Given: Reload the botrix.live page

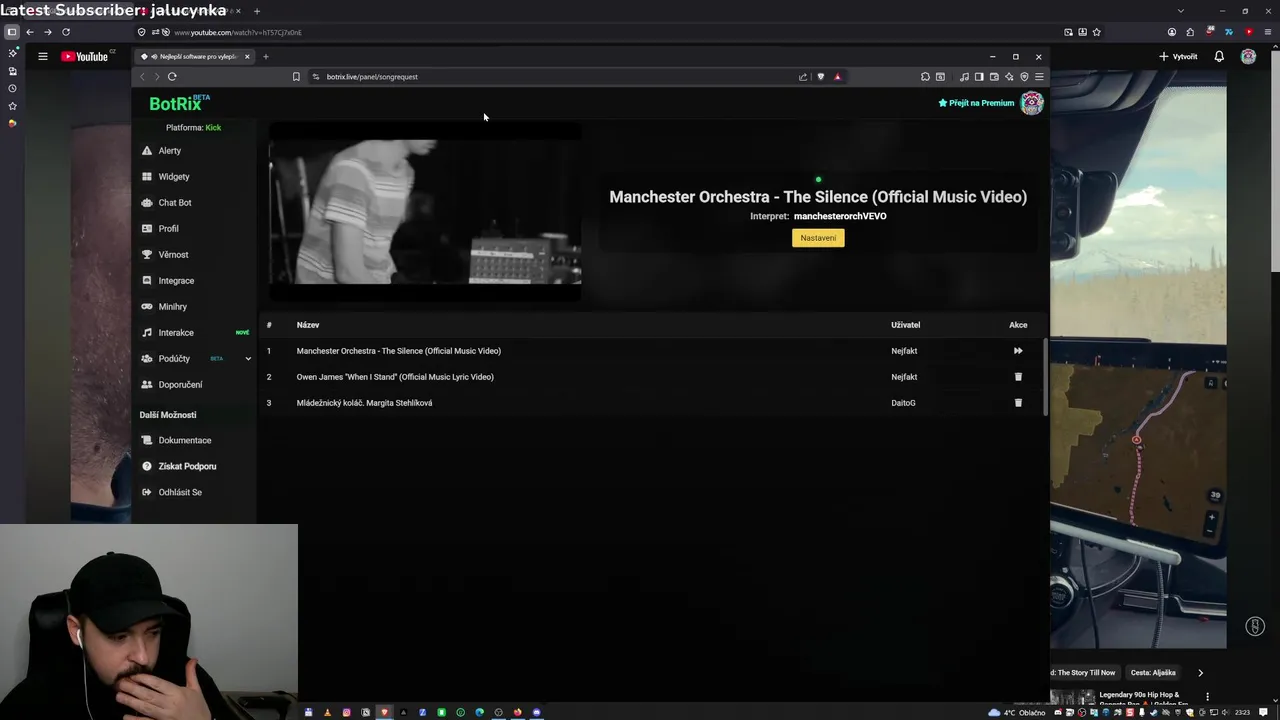Looking at the screenshot, I should (172, 77).
